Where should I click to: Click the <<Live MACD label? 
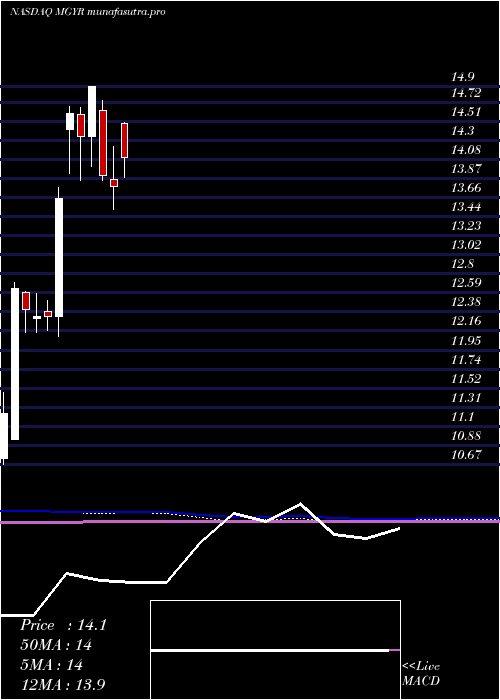click(x=421, y=674)
